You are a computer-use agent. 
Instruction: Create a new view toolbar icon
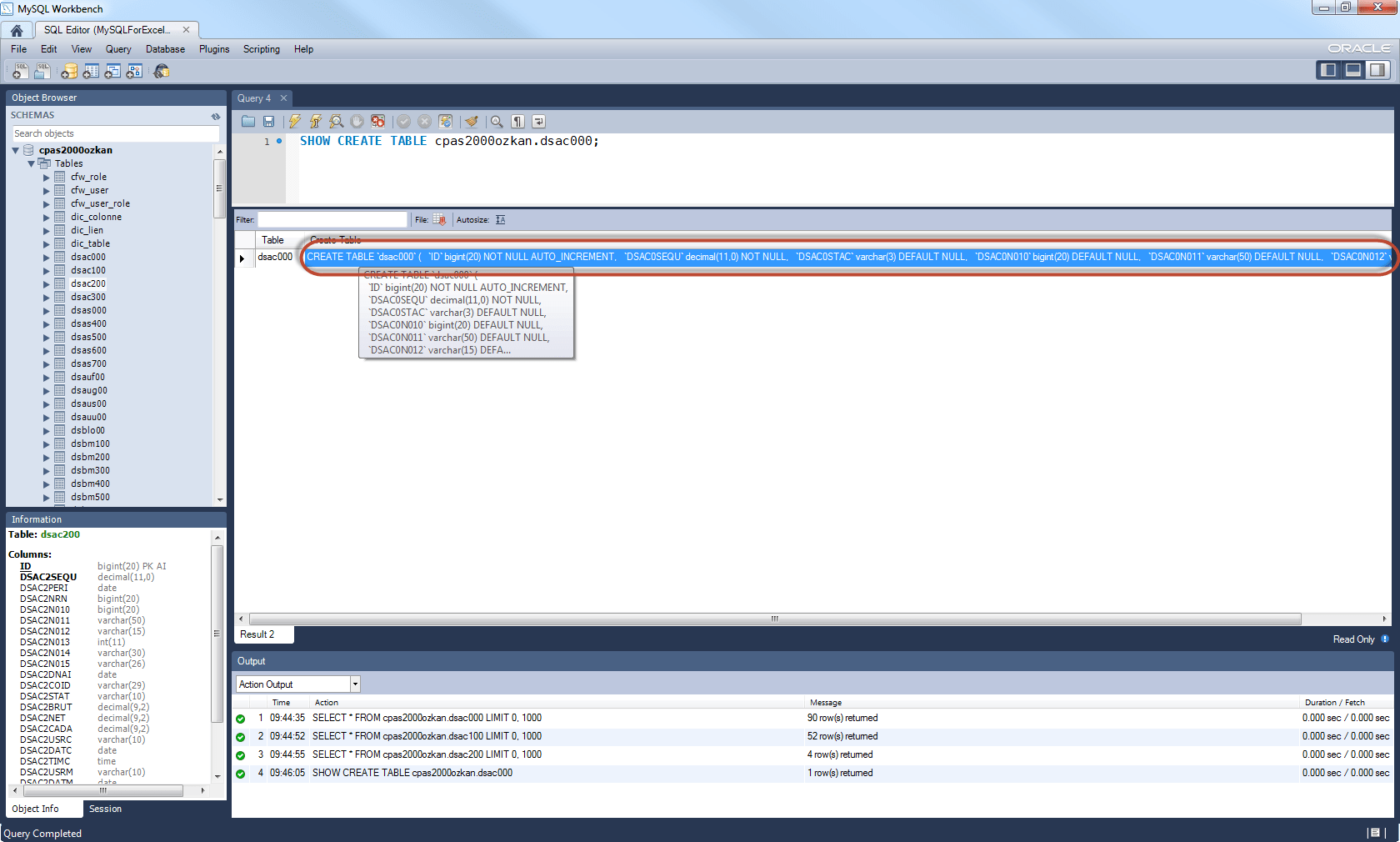(112, 72)
